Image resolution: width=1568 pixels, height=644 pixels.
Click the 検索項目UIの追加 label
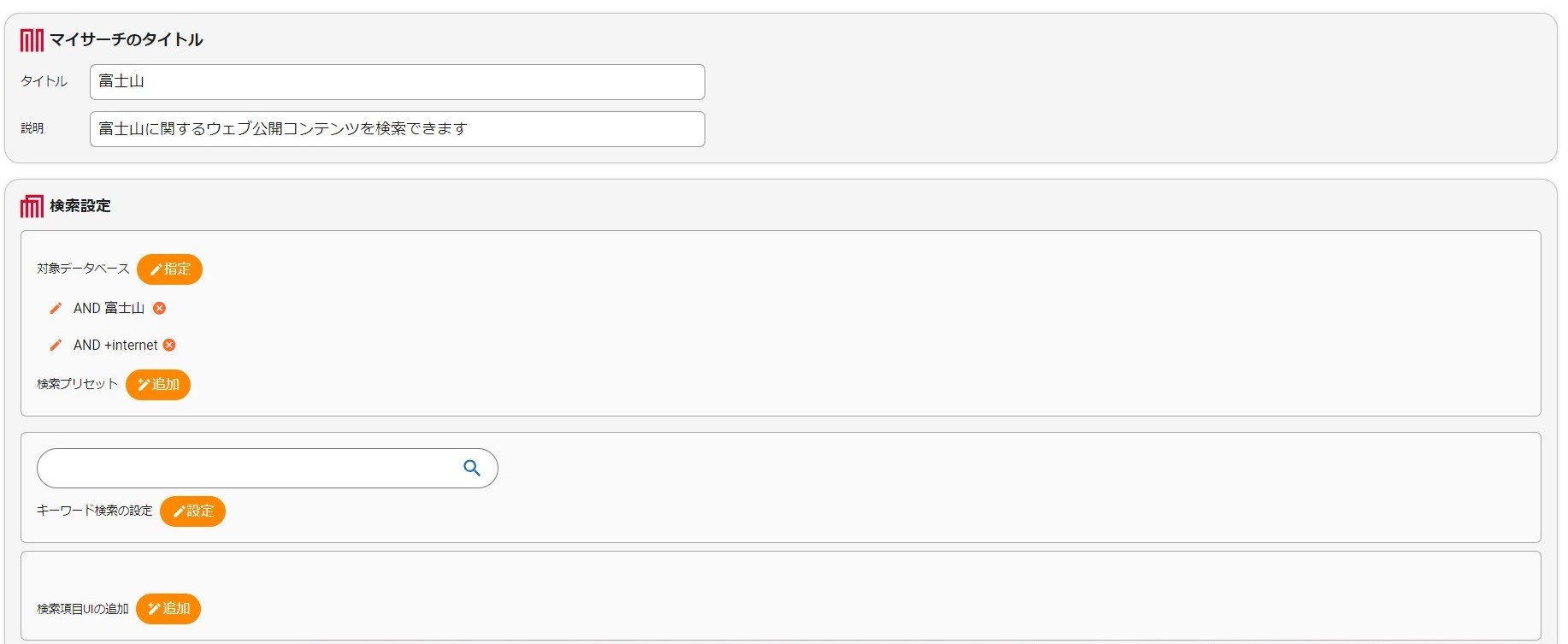point(82,609)
